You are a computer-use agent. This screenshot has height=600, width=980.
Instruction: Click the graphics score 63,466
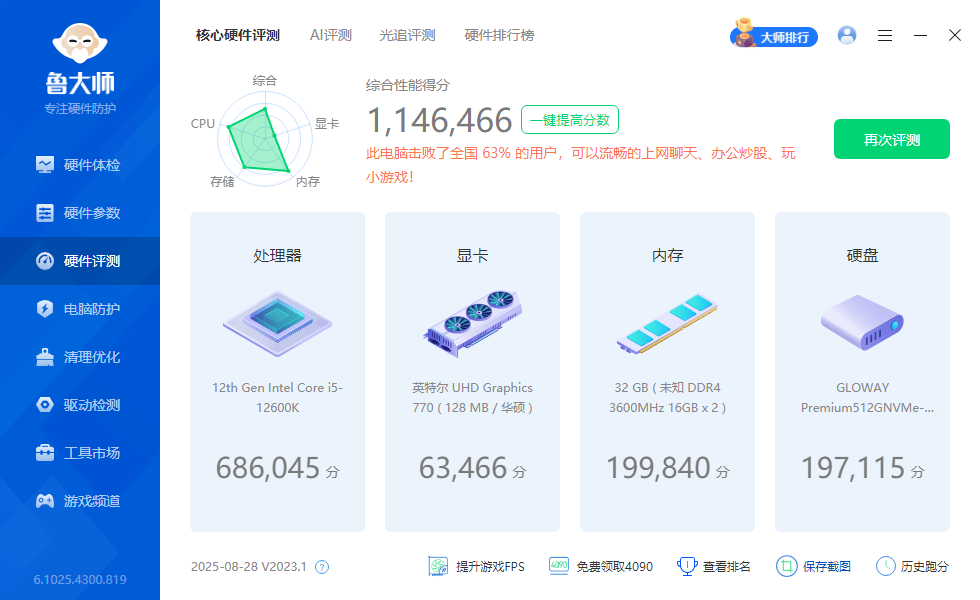click(x=462, y=468)
